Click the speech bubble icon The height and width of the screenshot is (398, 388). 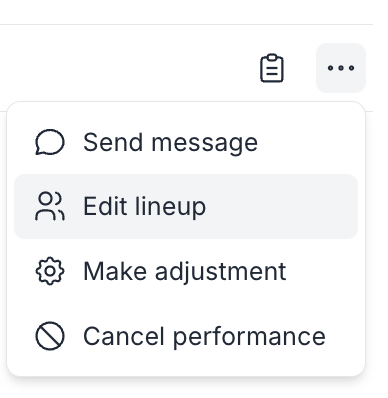[50, 142]
